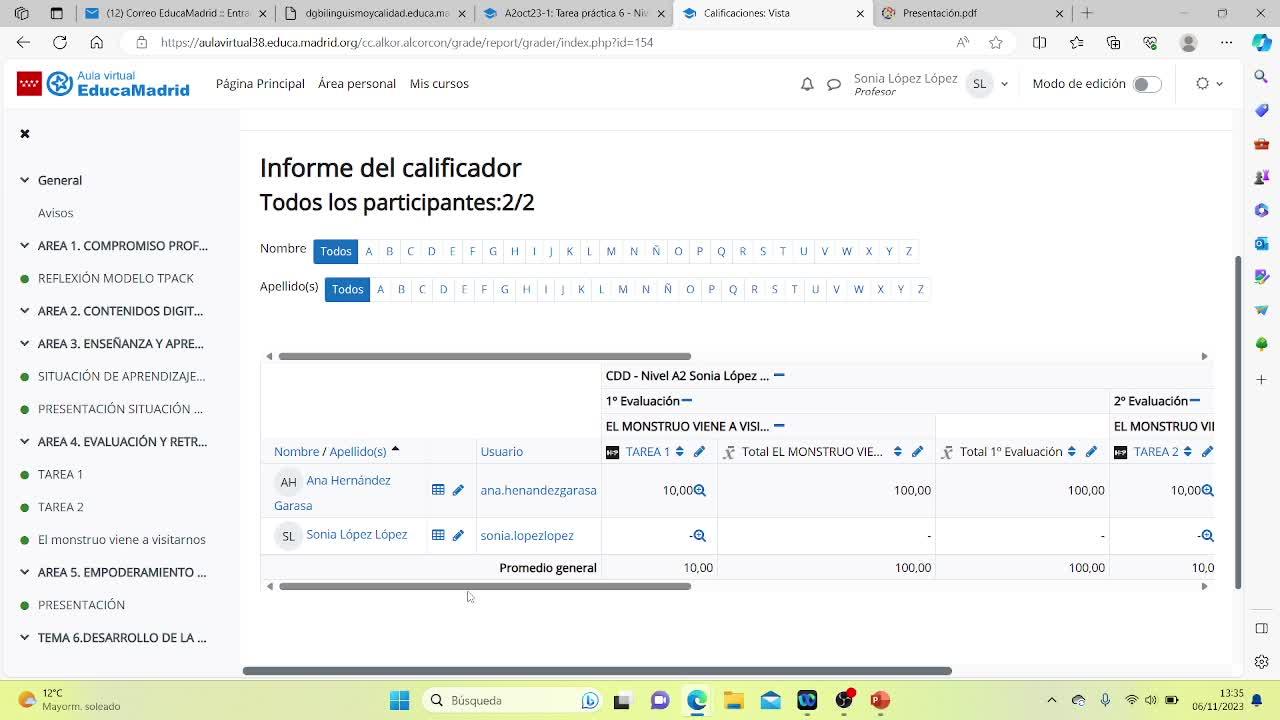The width and height of the screenshot is (1280, 720).
Task: Collapse AREA 3. ENSEÑANZA Y APRE... section
Action: pyautogui.click(x=25, y=344)
